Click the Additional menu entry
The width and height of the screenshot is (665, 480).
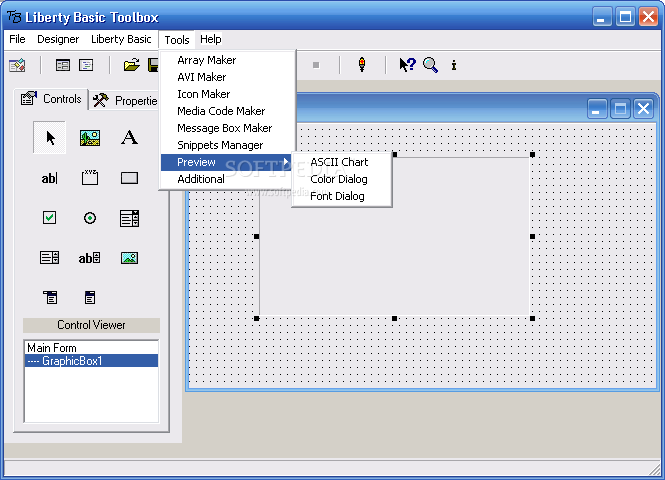point(228,179)
